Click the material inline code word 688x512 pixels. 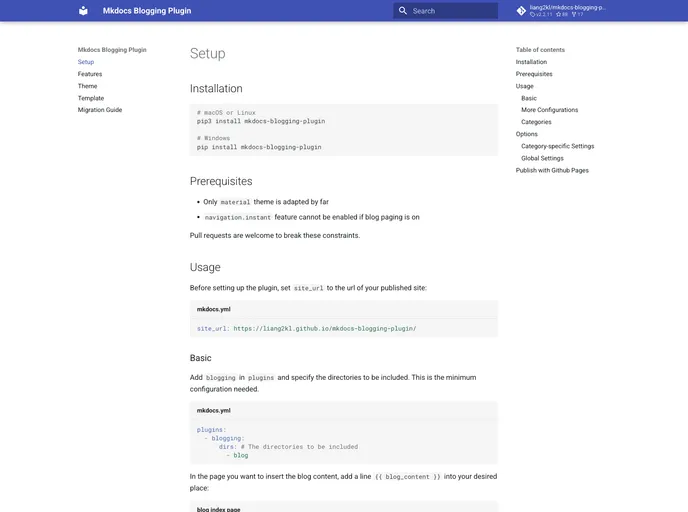point(235,202)
